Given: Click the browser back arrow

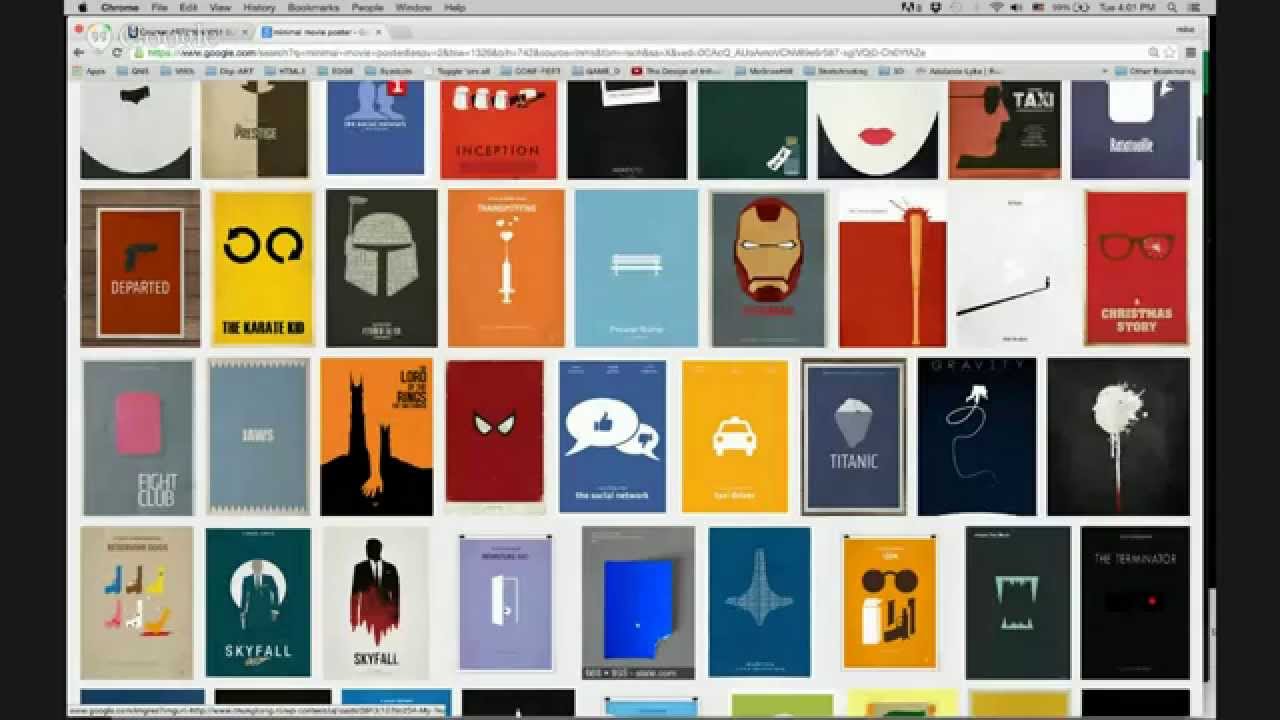Looking at the screenshot, I should pos(79,52).
